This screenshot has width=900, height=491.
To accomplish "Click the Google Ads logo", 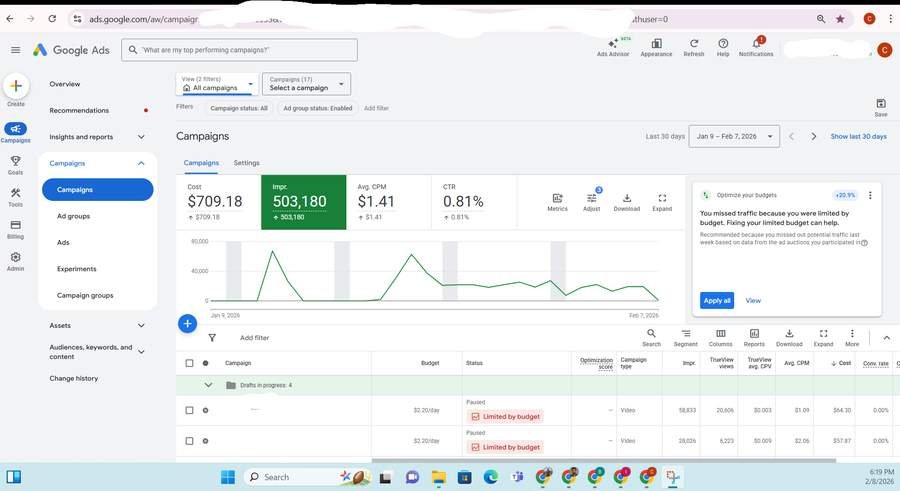I will pyautogui.click(x=71, y=50).
